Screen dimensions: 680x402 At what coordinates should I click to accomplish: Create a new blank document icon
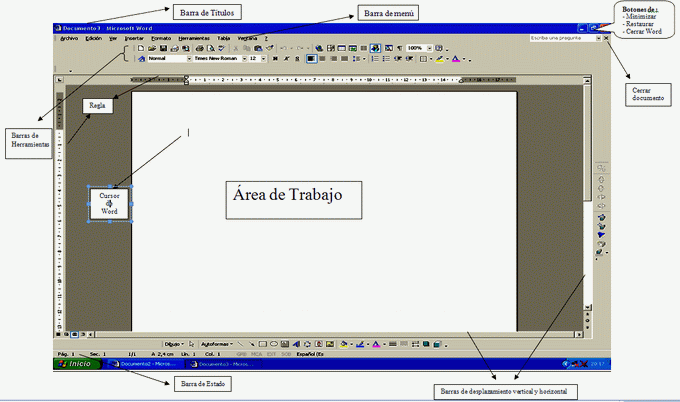tap(141, 48)
